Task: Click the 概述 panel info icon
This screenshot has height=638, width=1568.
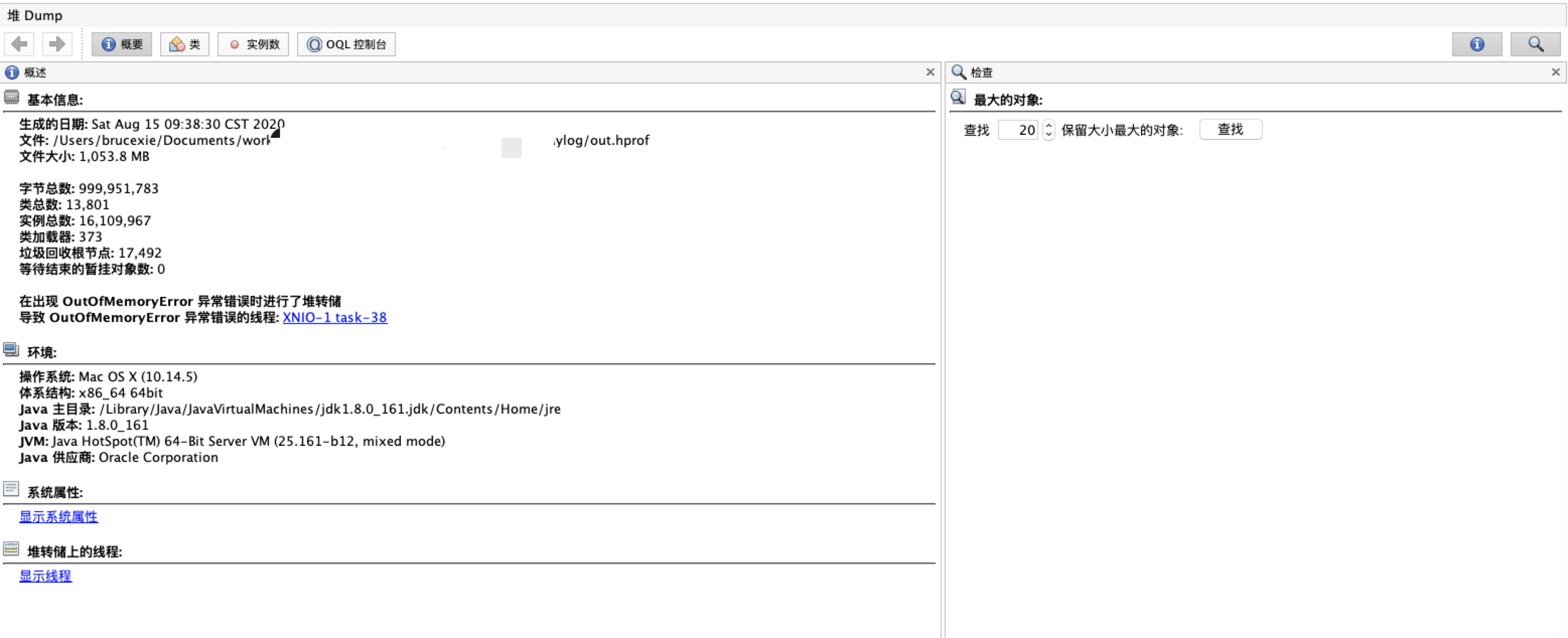Action: coord(12,72)
